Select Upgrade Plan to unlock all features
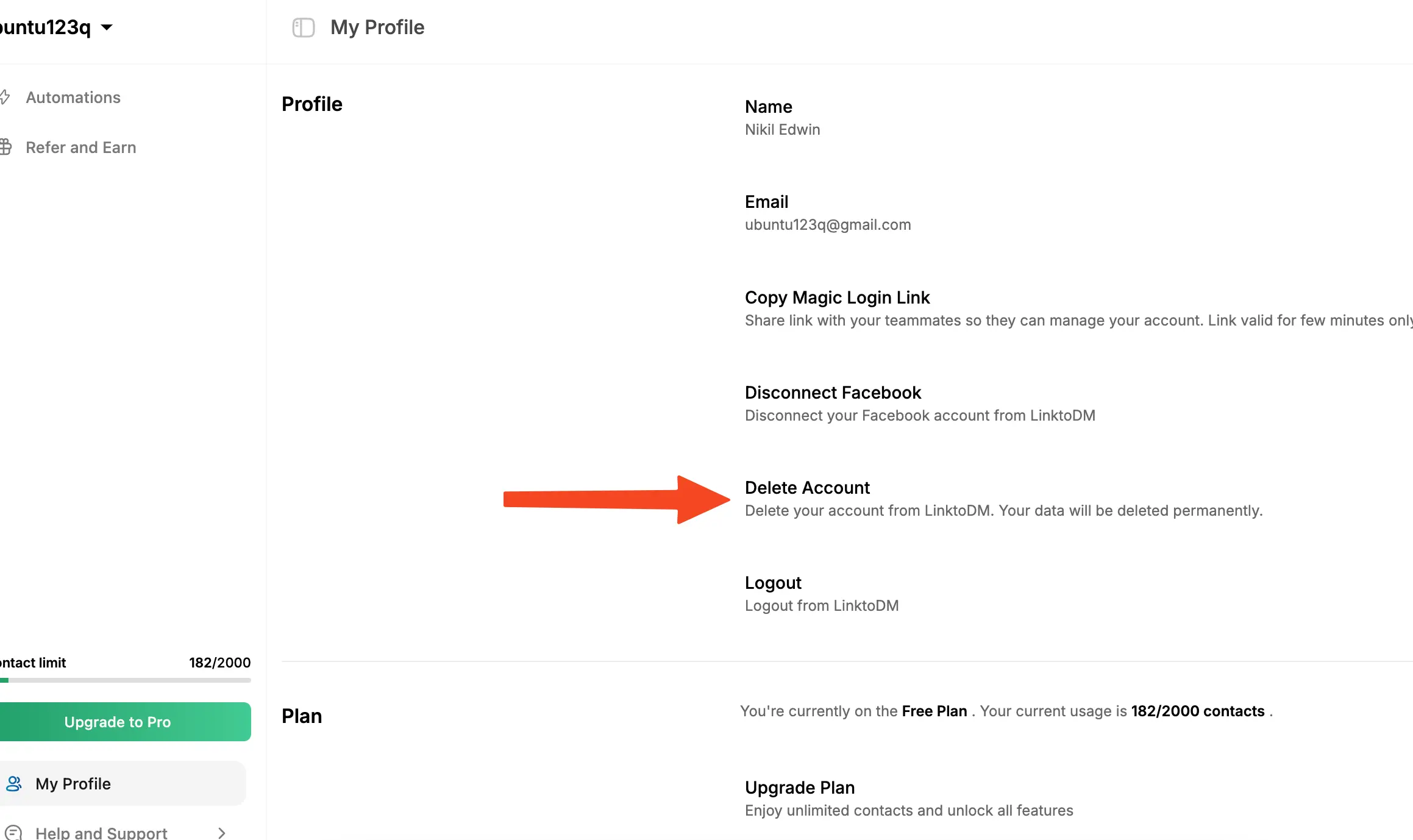This screenshot has height=840, width=1413. tap(800, 787)
